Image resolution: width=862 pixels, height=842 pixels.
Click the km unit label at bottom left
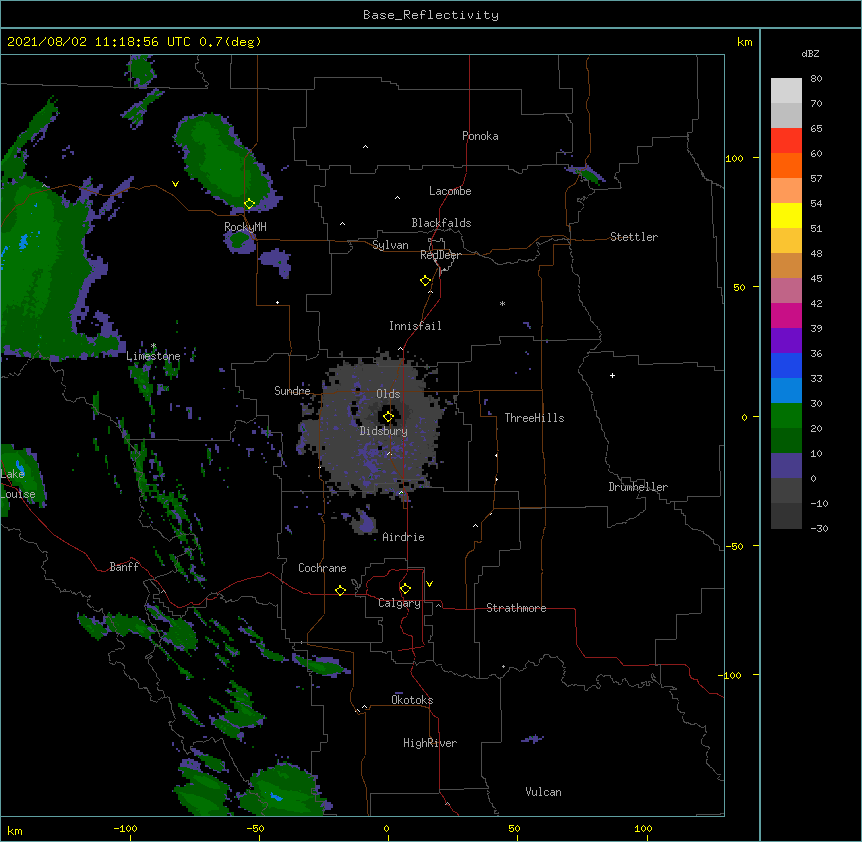pos(15,831)
